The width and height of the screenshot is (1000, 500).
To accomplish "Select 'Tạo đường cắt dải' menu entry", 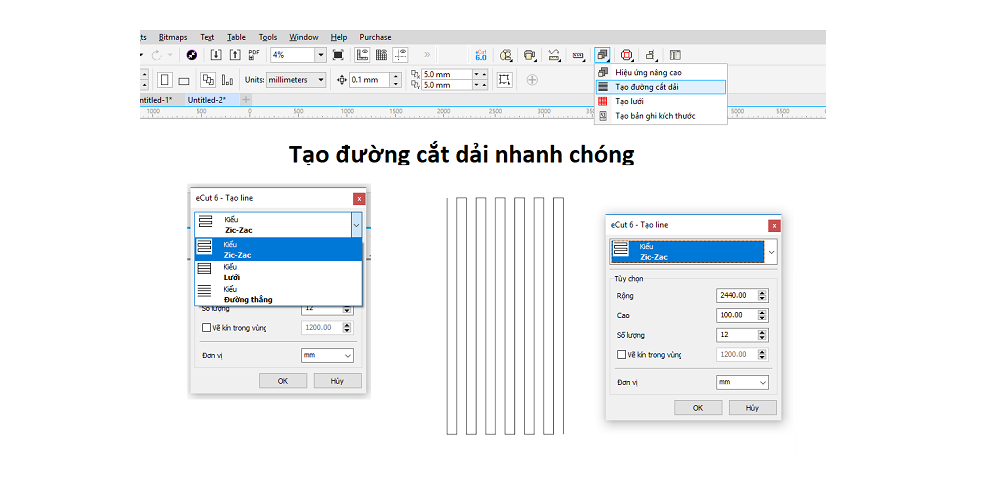I will coord(661,86).
